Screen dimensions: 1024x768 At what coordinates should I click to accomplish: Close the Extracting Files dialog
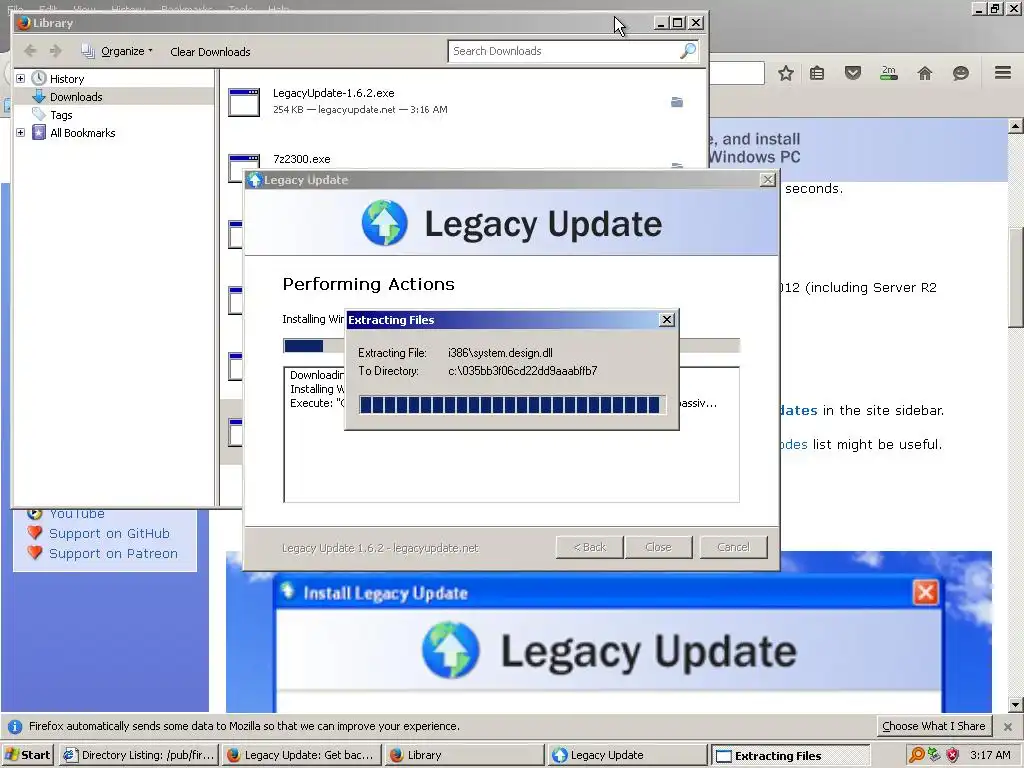click(x=667, y=319)
